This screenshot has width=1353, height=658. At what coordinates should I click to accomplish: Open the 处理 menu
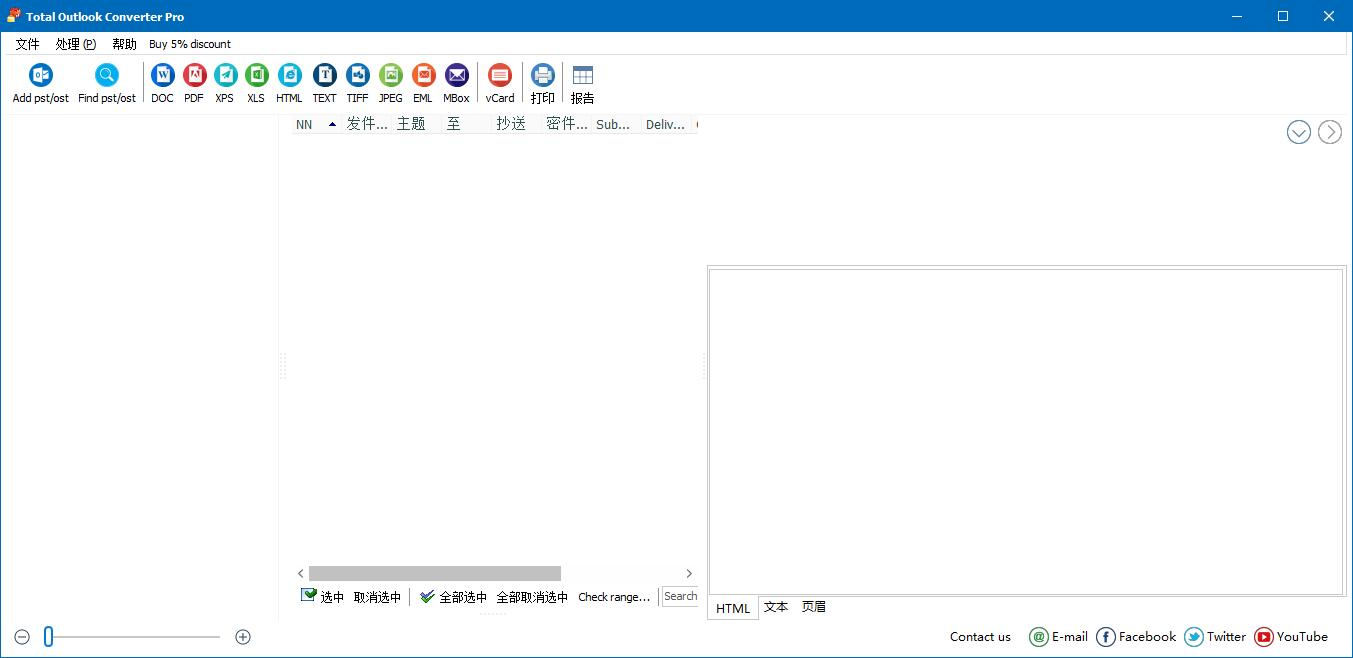(76, 44)
